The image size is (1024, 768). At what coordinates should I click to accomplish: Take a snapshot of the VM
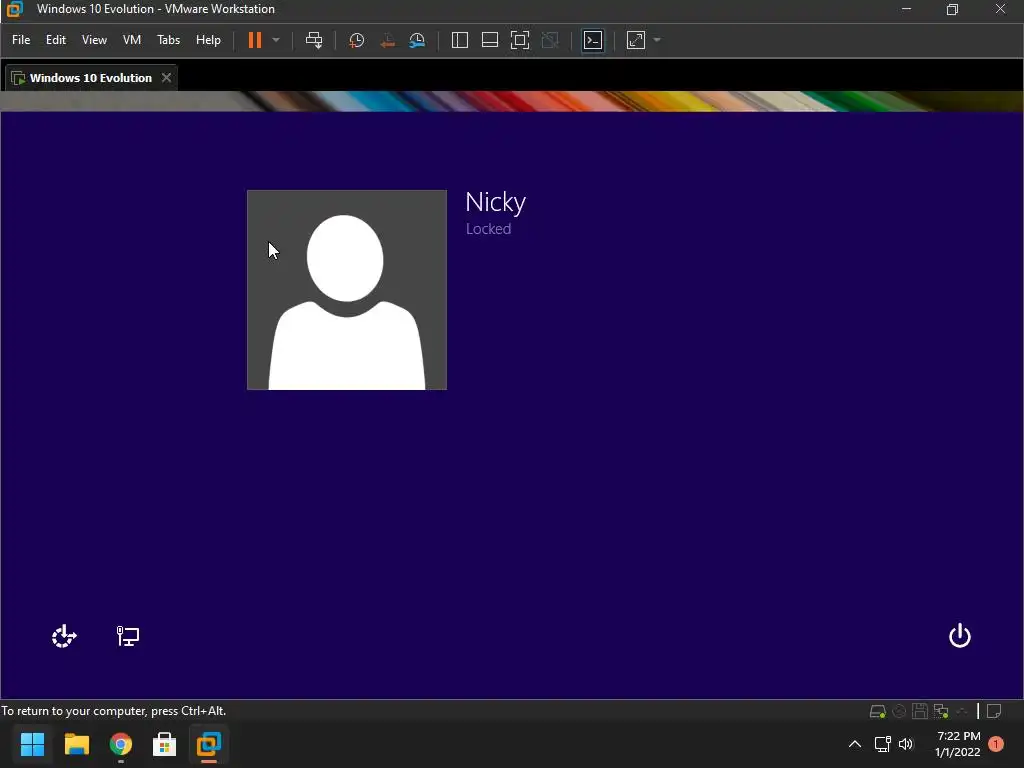coord(357,40)
